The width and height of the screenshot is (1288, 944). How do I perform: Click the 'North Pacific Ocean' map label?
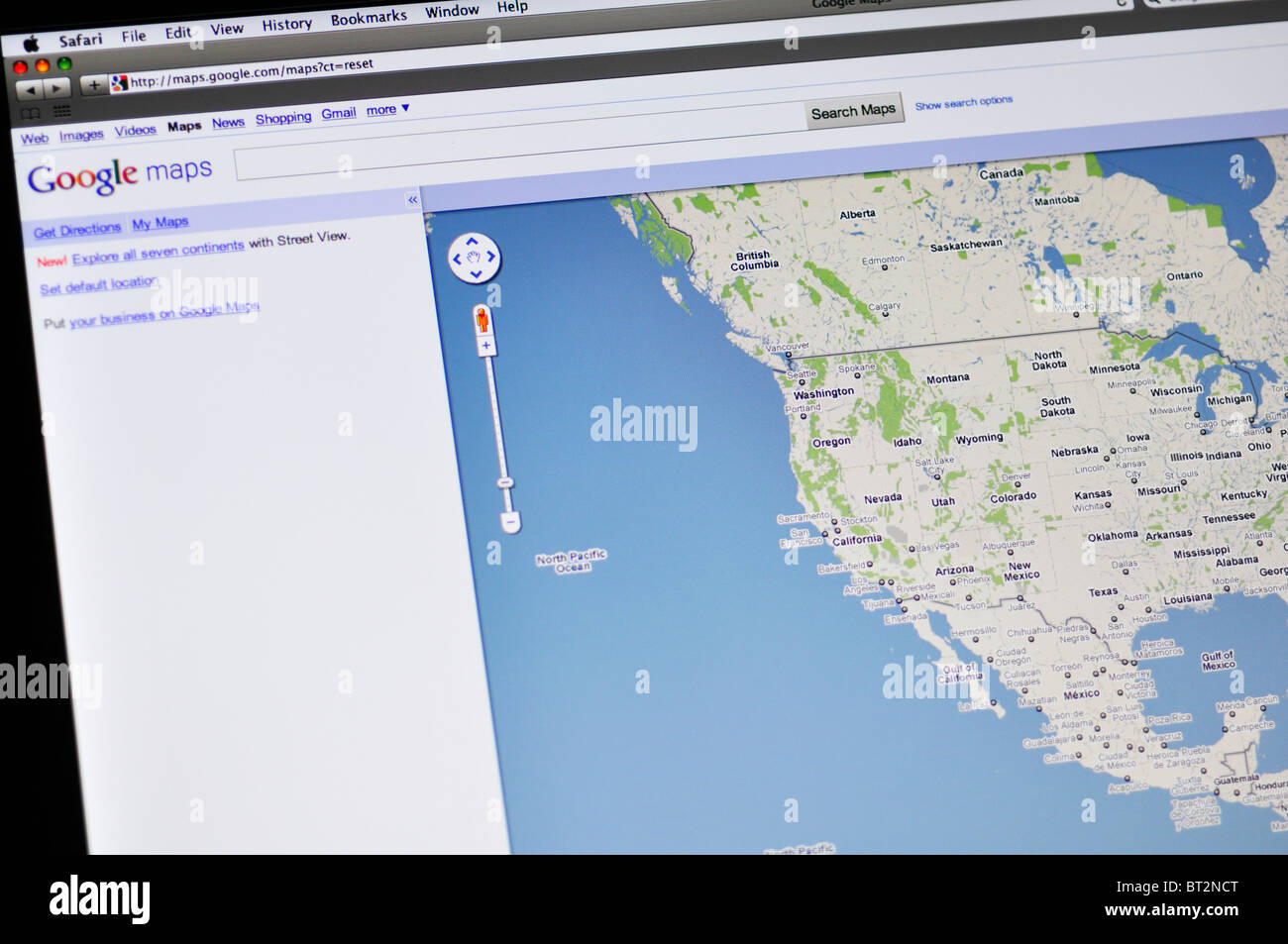point(571,562)
